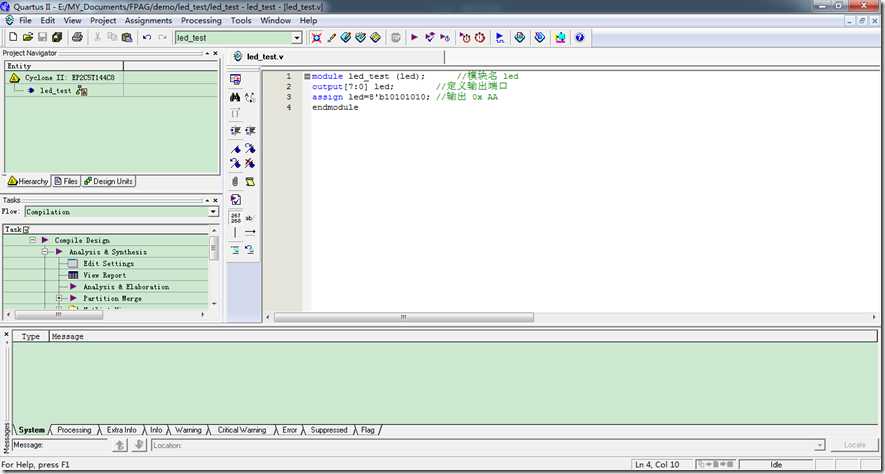Switch to the Error messages tab
This screenshot has height=474, width=885.
(290, 430)
